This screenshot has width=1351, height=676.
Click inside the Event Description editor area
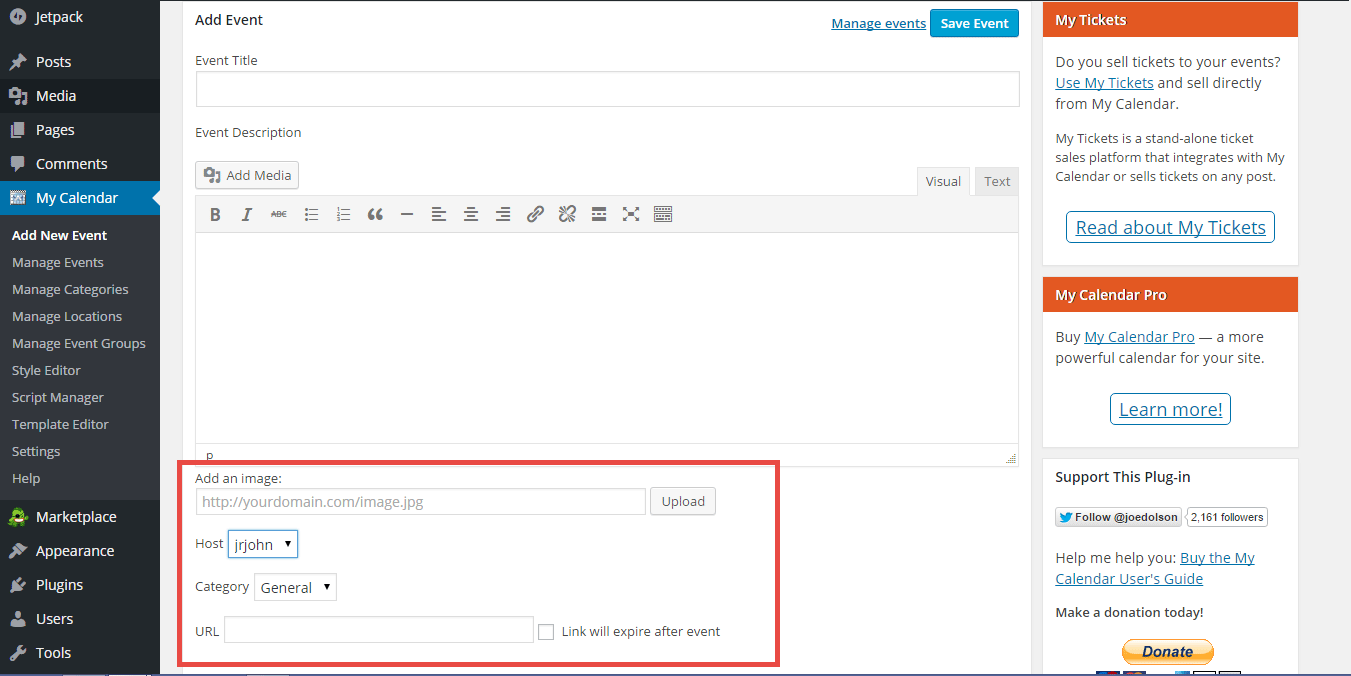(607, 338)
